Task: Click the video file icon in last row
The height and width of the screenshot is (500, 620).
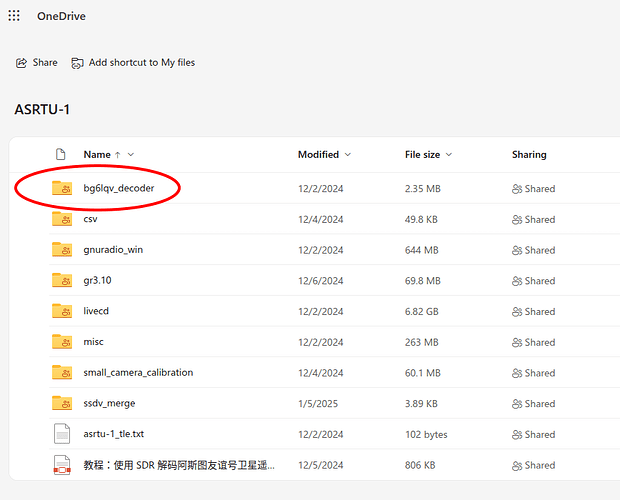Action: 62,465
